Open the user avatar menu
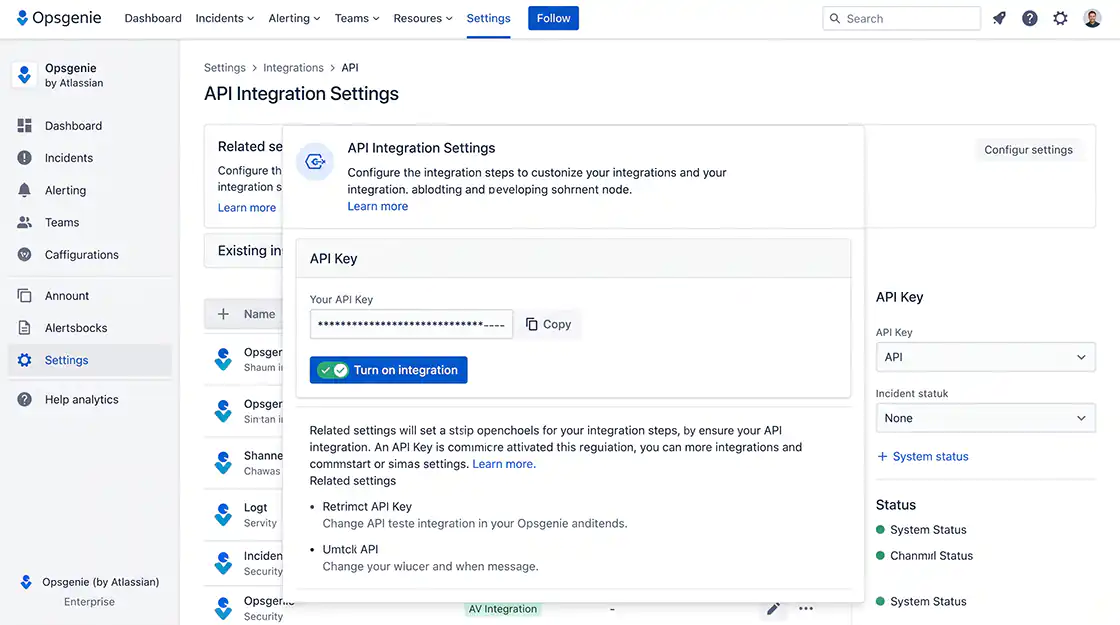Viewport: 1120px width, 625px height. pos(1091,19)
